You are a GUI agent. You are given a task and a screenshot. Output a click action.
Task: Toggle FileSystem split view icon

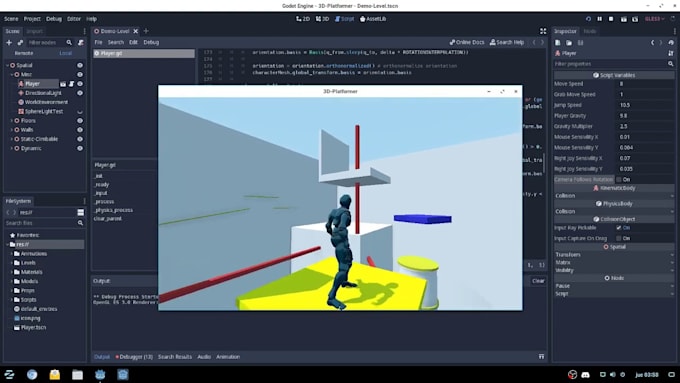(81, 212)
